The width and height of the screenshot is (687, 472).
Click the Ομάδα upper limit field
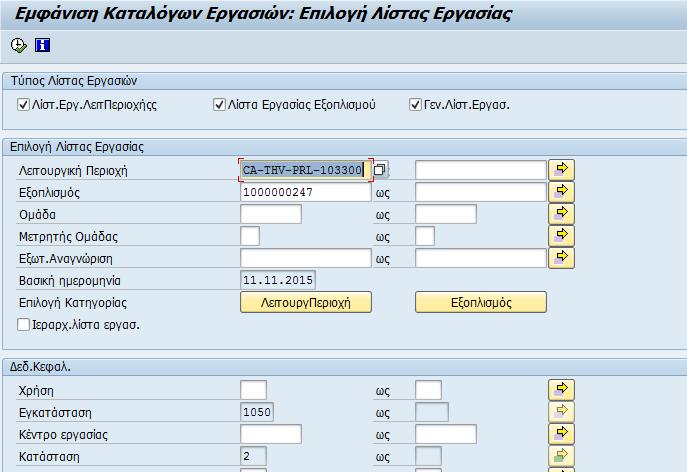446,214
